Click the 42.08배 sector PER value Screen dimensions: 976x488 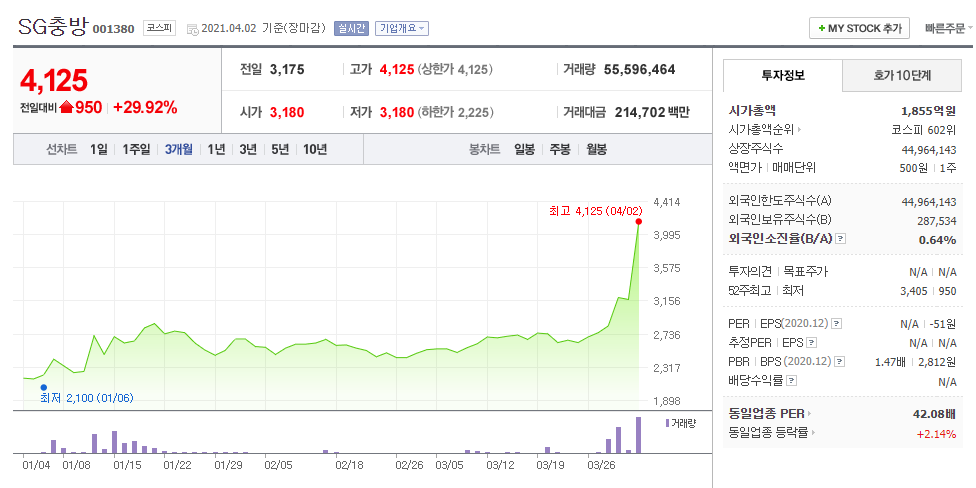(x=934, y=413)
